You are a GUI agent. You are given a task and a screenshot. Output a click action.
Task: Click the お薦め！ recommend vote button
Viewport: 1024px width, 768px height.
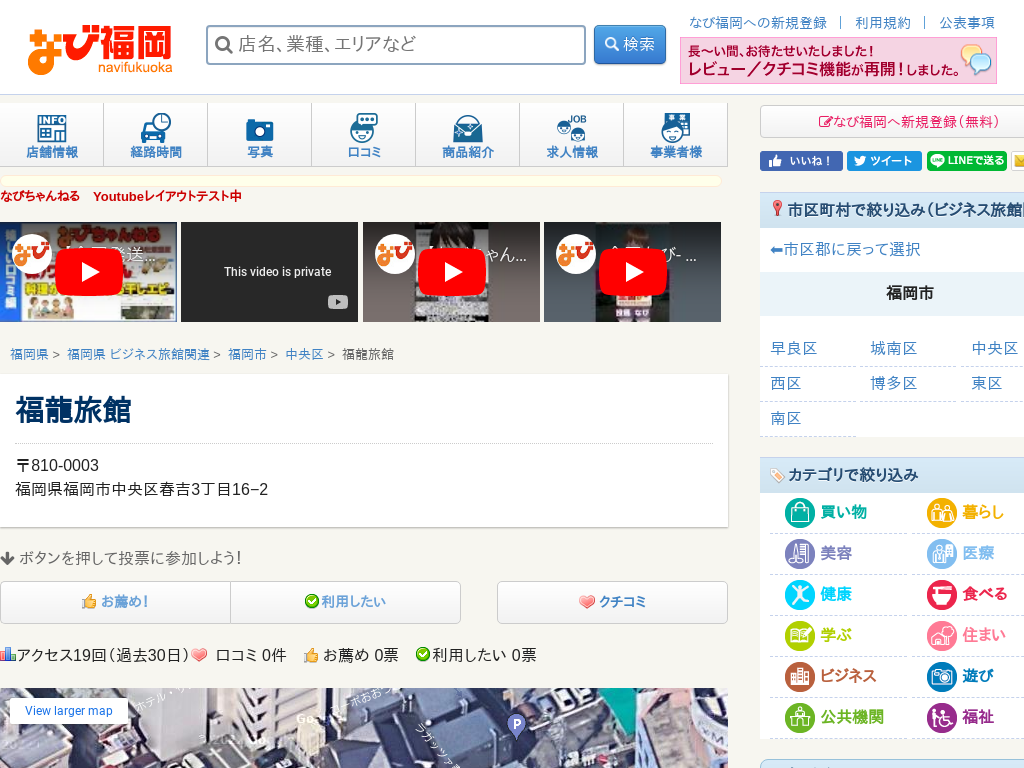click(116, 602)
